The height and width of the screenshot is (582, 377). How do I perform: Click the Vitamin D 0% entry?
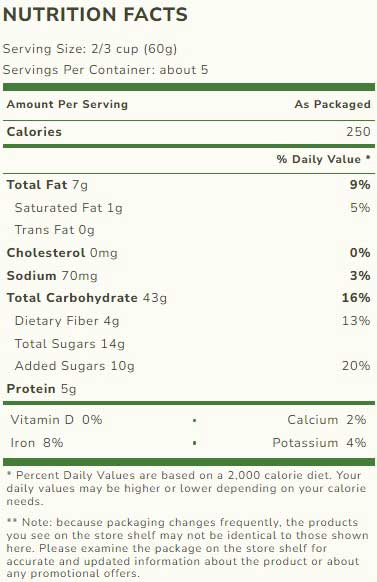point(56,420)
